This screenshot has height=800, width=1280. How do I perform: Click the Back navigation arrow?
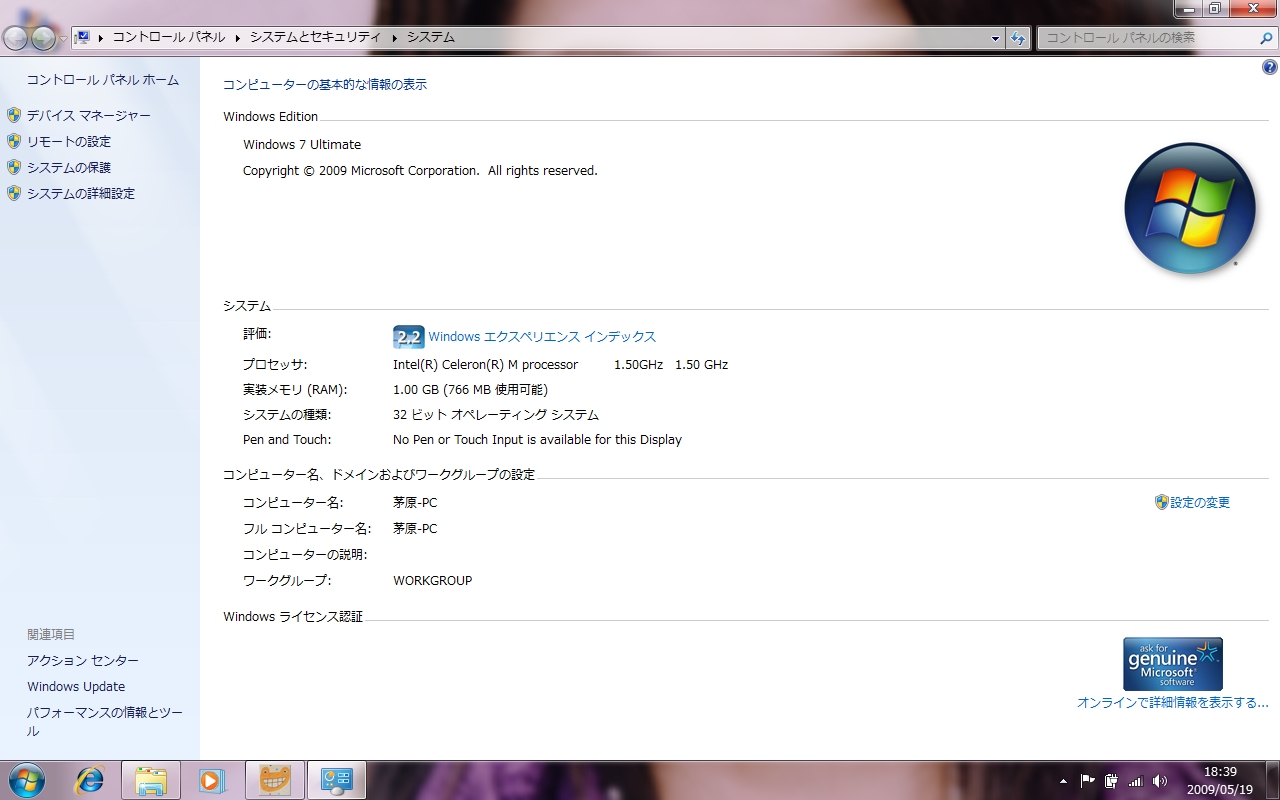pos(16,38)
